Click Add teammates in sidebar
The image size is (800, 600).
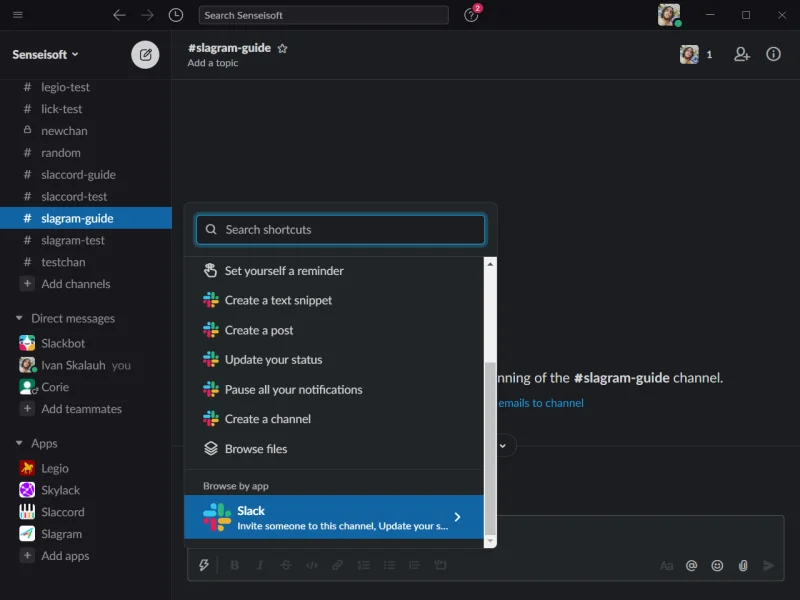tap(82, 409)
